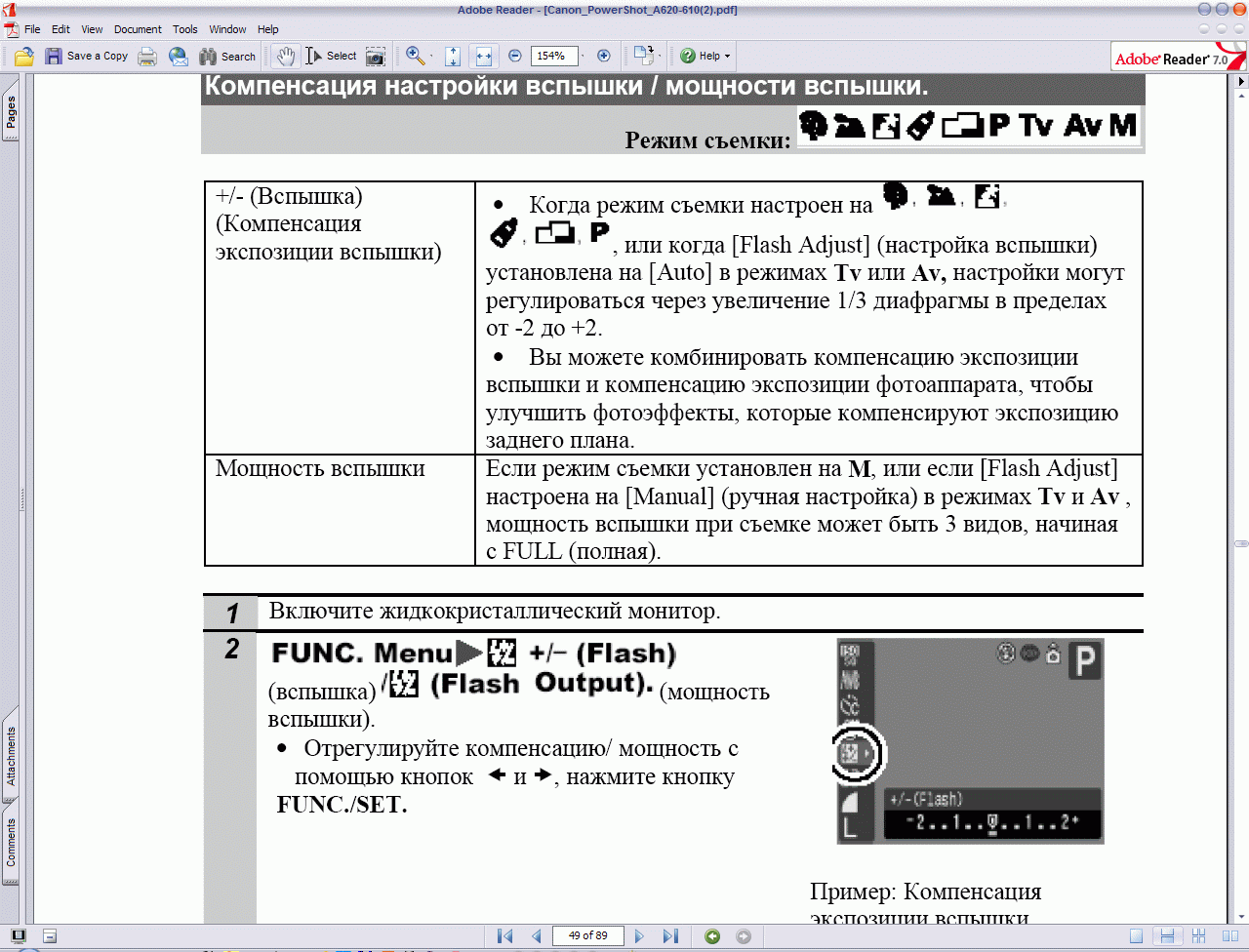This screenshot has width=1249, height=952.
Task: Open the Pages side panel tab
Action: pyautogui.click(x=11, y=113)
